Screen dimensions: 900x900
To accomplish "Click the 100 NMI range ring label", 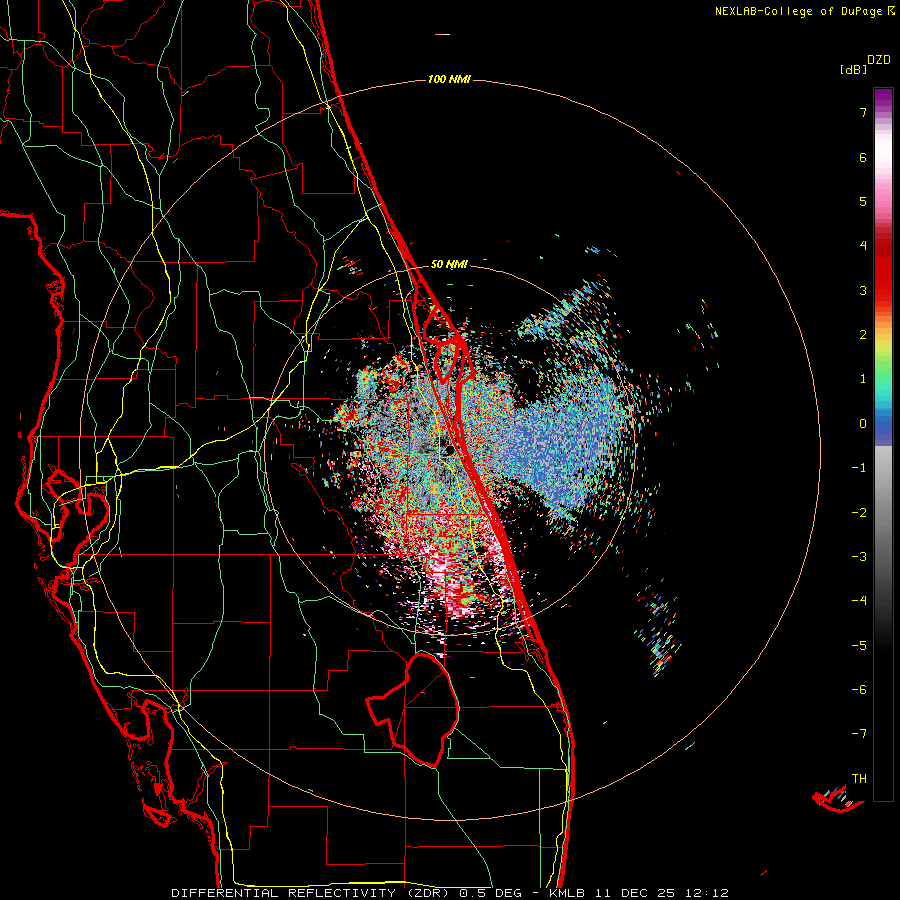I will pos(449,79).
